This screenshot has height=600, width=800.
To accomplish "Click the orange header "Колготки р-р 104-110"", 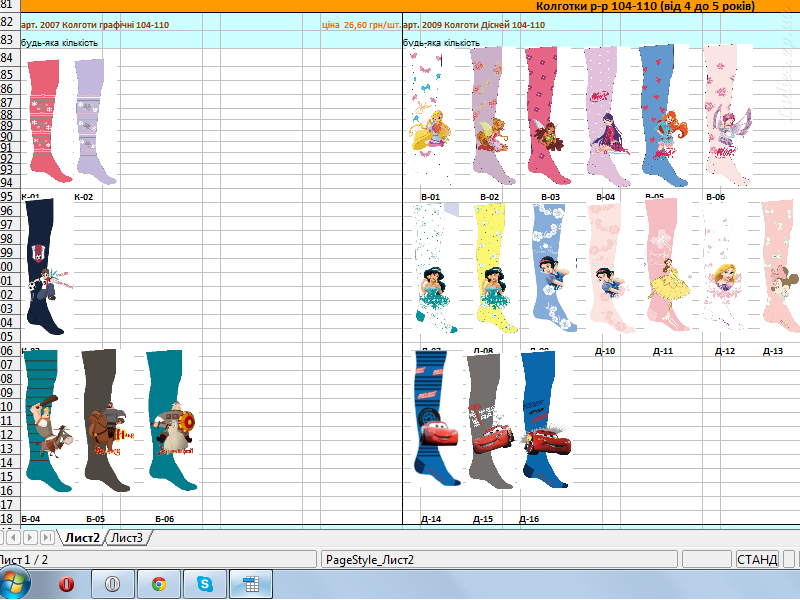I will pyautogui.click(x=645, y=6).
